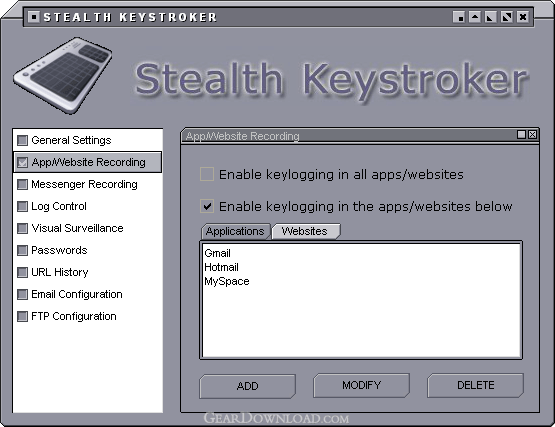Image resolution: width=555 pixels, height=427 pixels.
Task: Click the Passwords sidebar icon
Action: click(x=22, y=250)
